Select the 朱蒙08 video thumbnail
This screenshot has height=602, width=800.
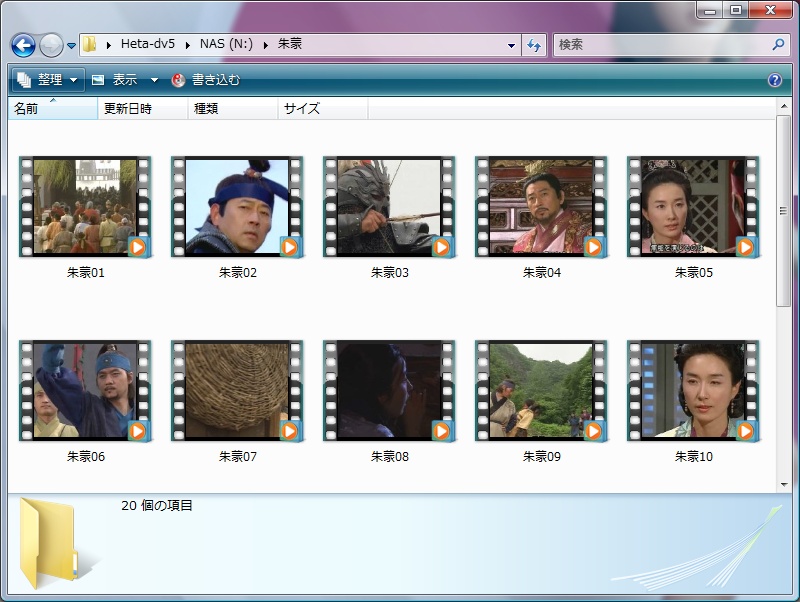tap(389, 390)
